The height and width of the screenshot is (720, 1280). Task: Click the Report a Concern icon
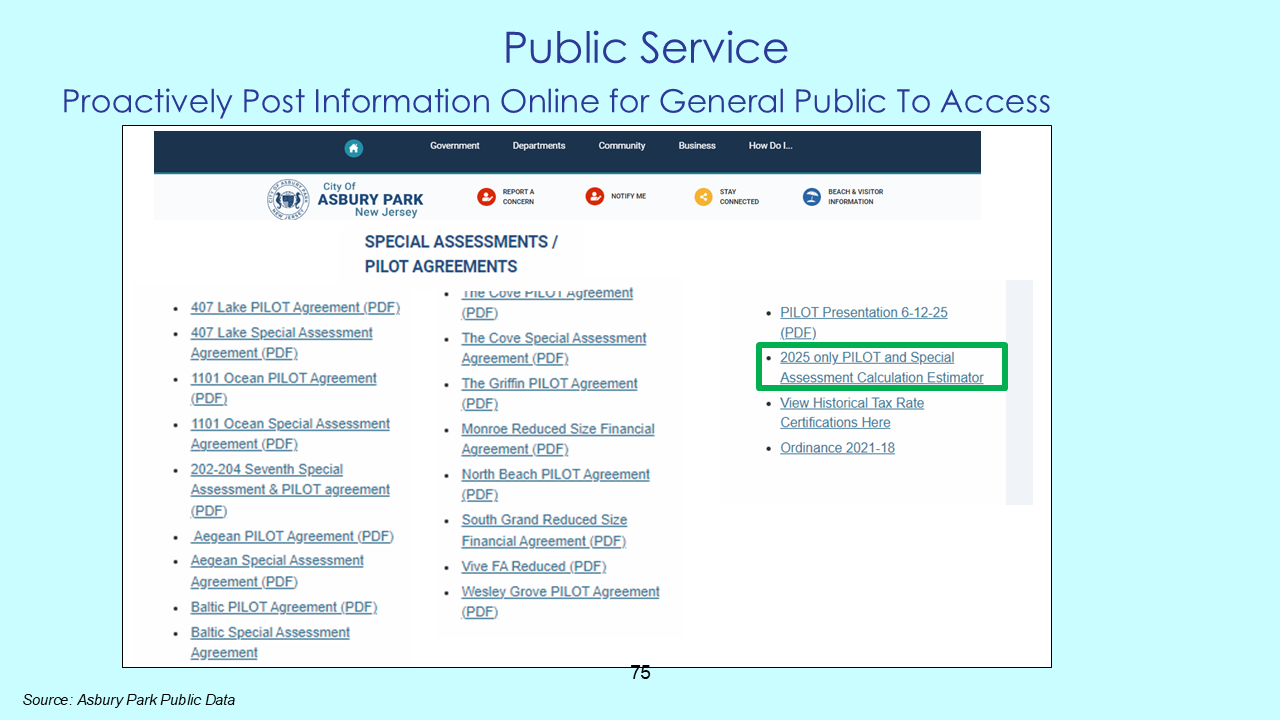(486, 197)
